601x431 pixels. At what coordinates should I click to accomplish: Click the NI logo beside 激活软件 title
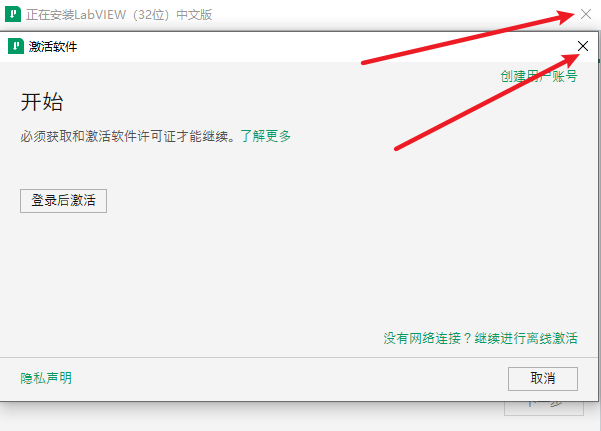point(16,47)
